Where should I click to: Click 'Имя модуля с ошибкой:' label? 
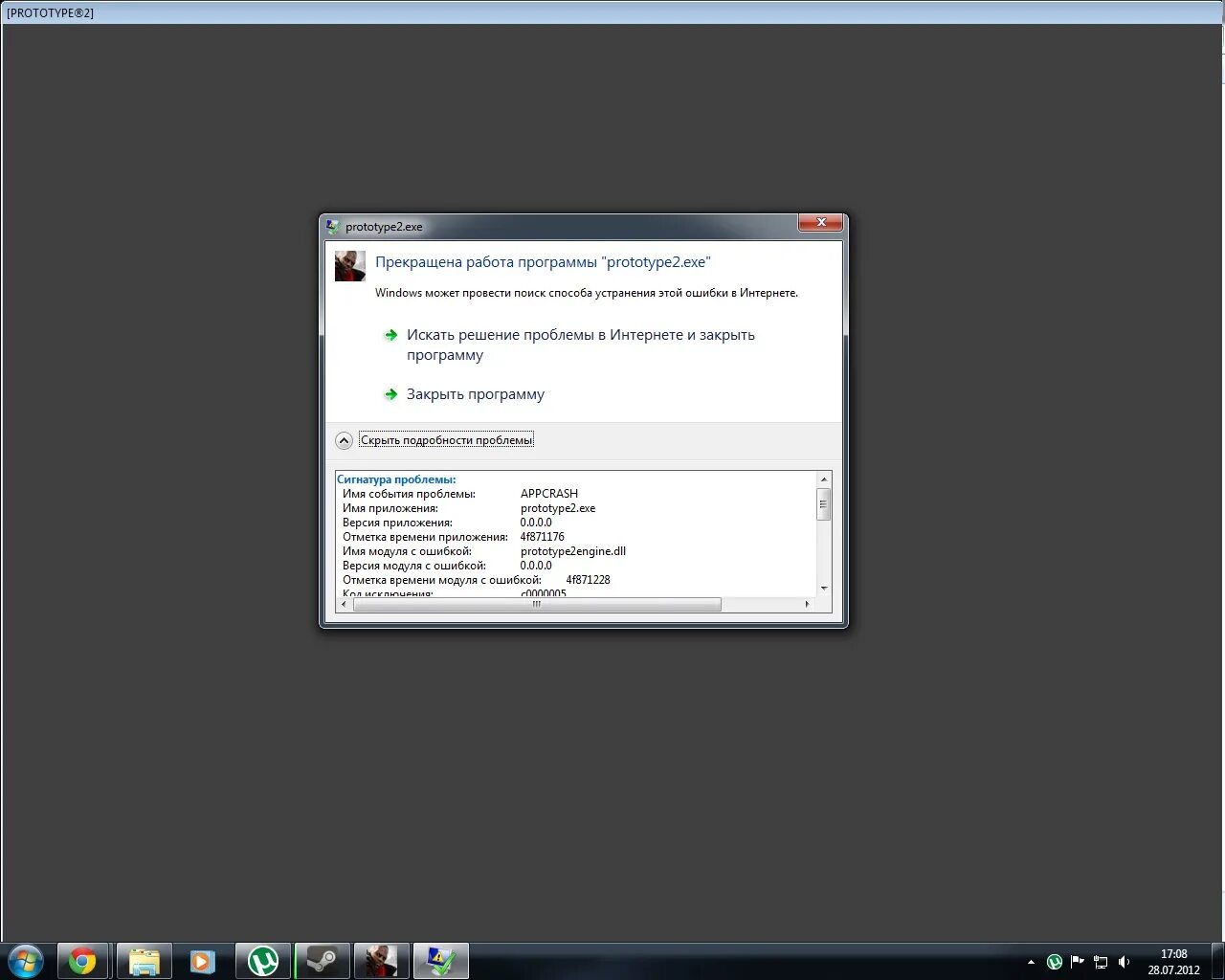pos(407,551)
